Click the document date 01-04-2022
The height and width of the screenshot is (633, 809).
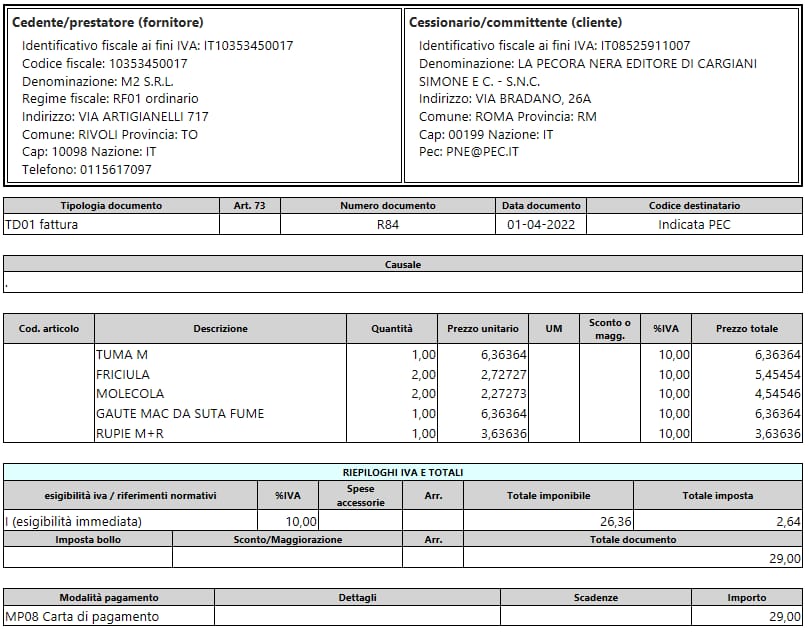(540, 225)
